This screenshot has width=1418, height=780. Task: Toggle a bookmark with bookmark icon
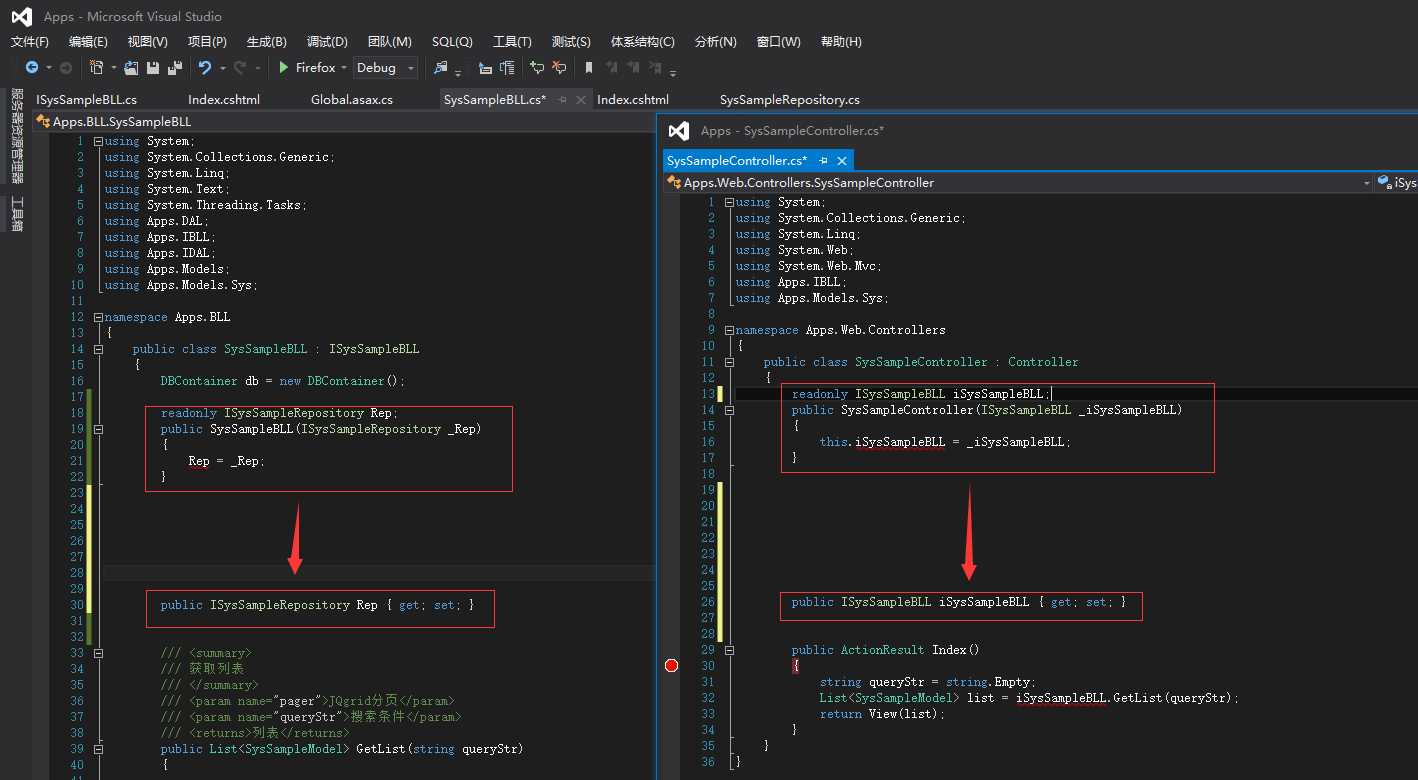(589, 68)
